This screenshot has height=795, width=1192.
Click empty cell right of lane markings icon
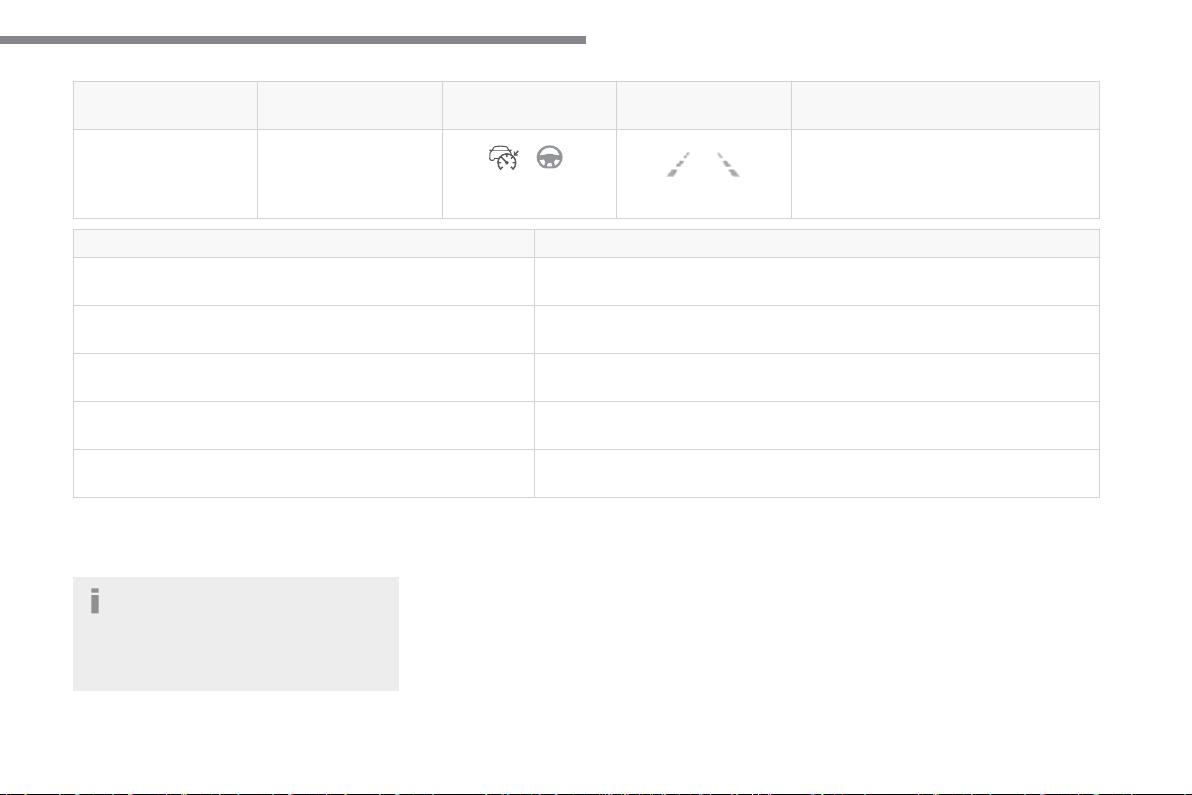pyautogui.click(x=945, y=173)
